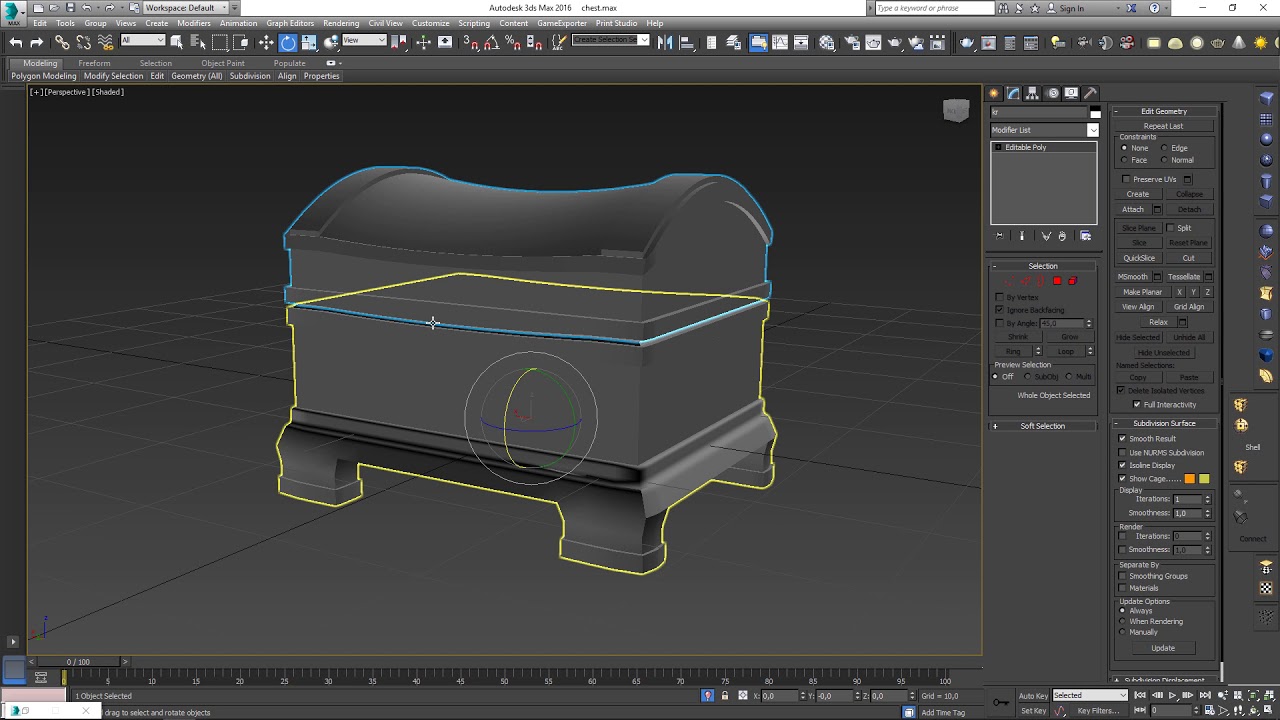This screenshot has width=1280, height=720.
Task: Click the Attach button
Action: (x=1132, y=210)
